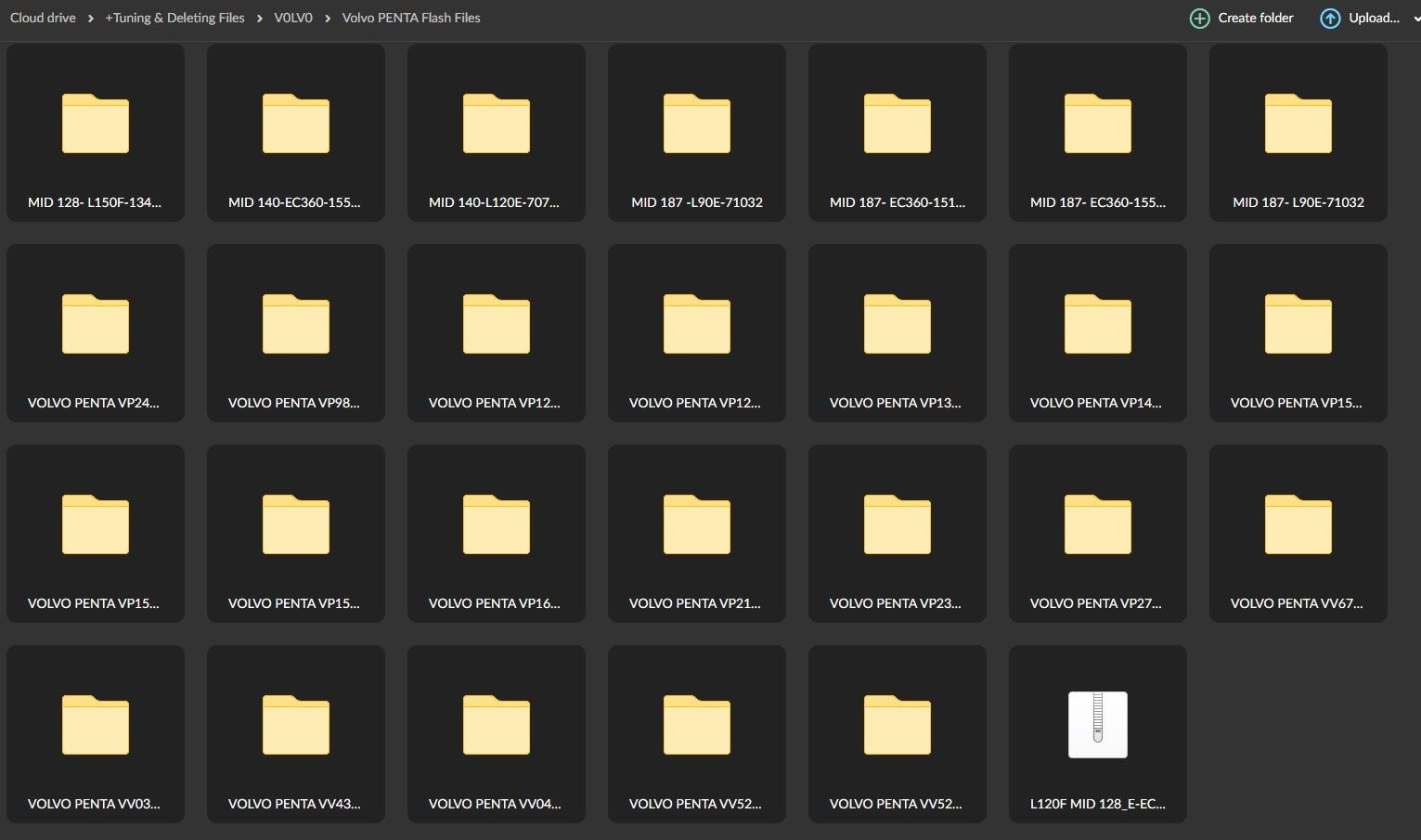This screenshot has width=1421, height=840.
Task: Click the Upload... button text
Action: click(x=1373, y=18)
